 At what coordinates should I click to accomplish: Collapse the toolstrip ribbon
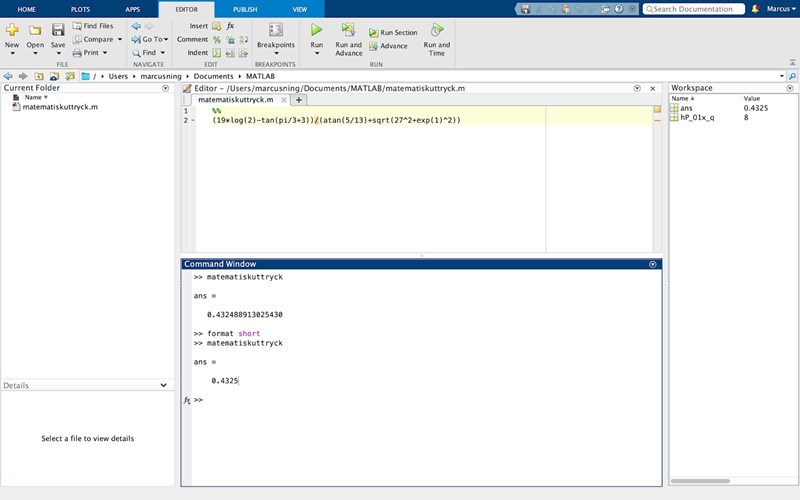click(x=791, y=62)
